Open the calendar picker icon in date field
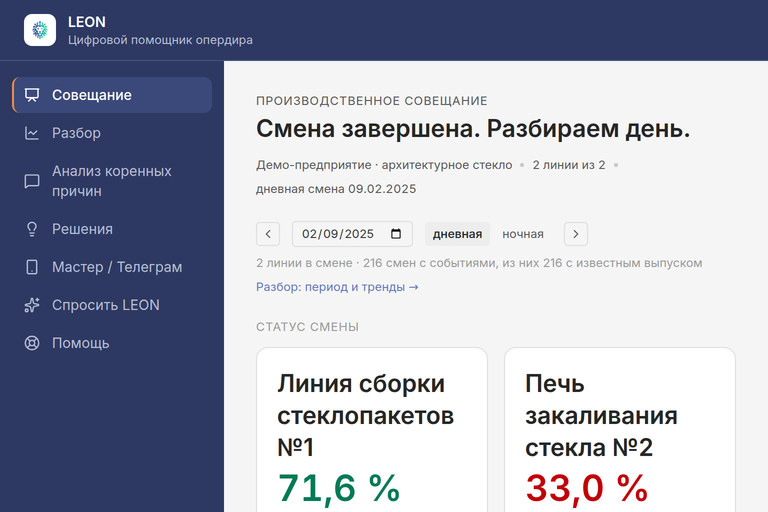 tap(396, 234)
